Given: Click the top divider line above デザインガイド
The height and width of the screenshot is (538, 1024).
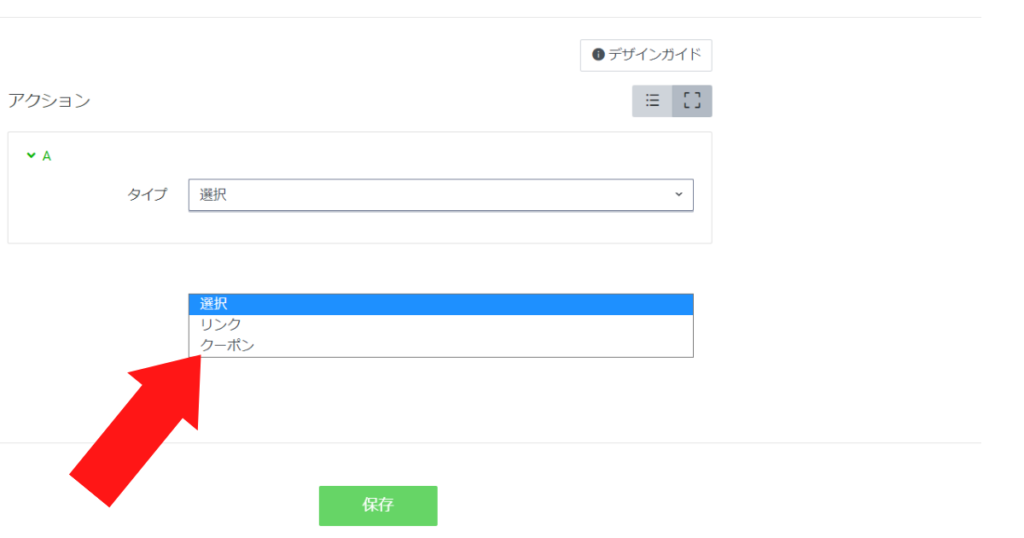Looking at the screenshot, I should (490, 18).
